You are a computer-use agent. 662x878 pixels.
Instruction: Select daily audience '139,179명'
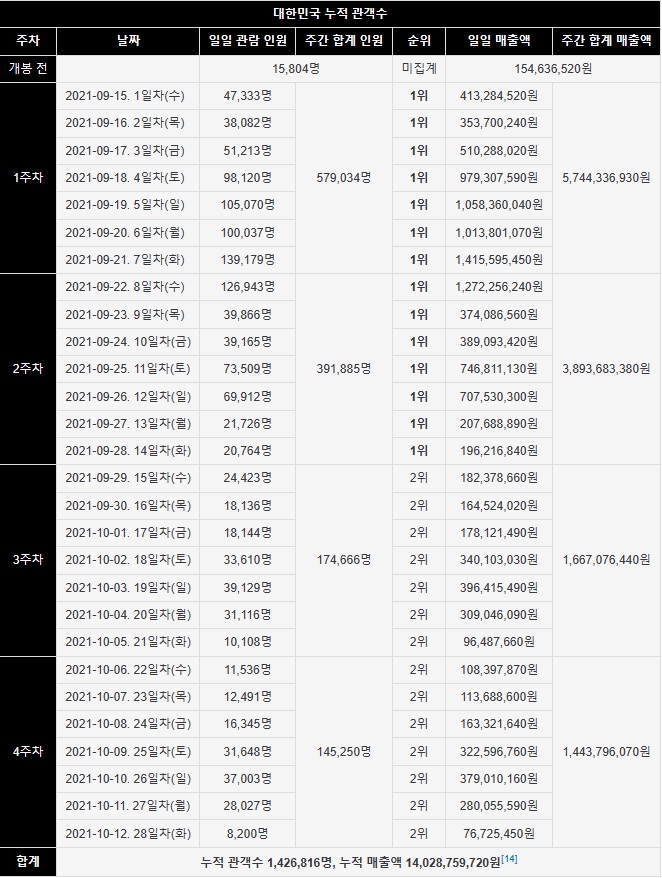click(248, 260)
